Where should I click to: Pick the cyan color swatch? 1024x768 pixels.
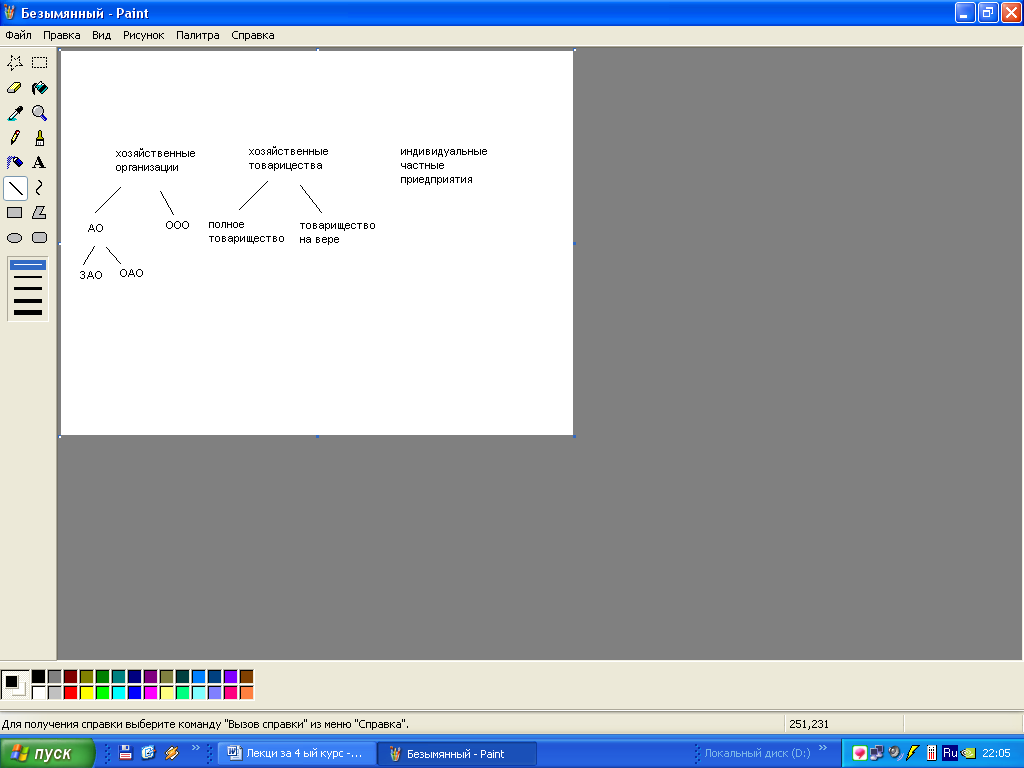click(x=119, y=692)
